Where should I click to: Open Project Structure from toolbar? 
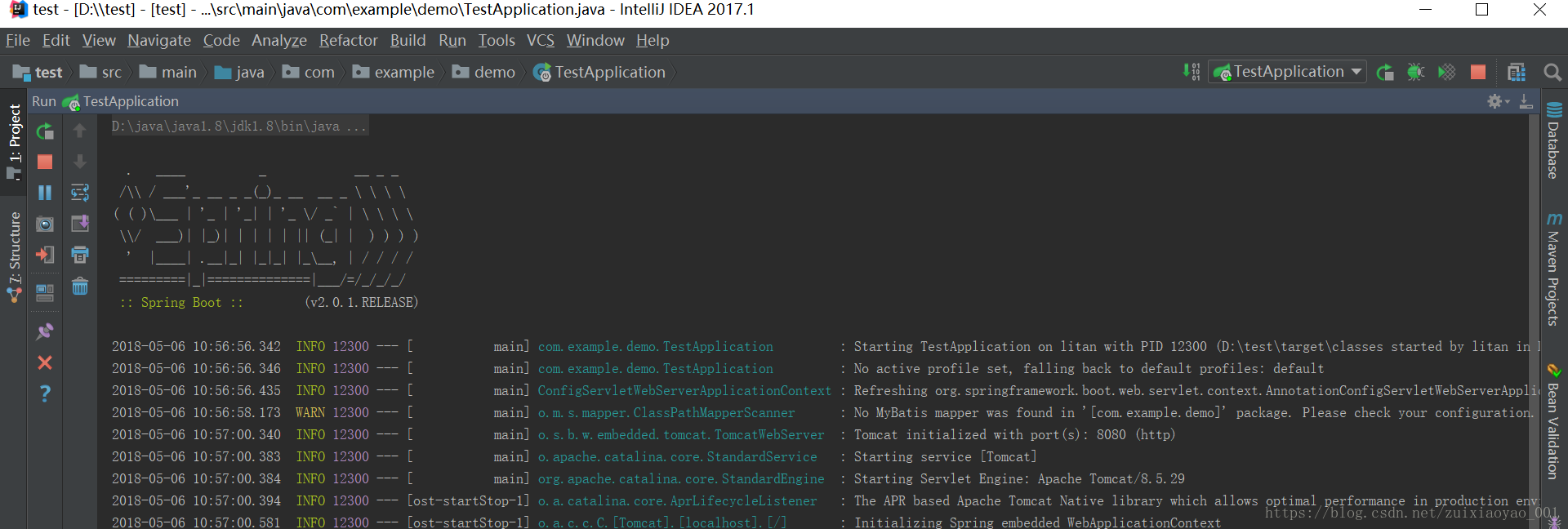coord(1517,72)
